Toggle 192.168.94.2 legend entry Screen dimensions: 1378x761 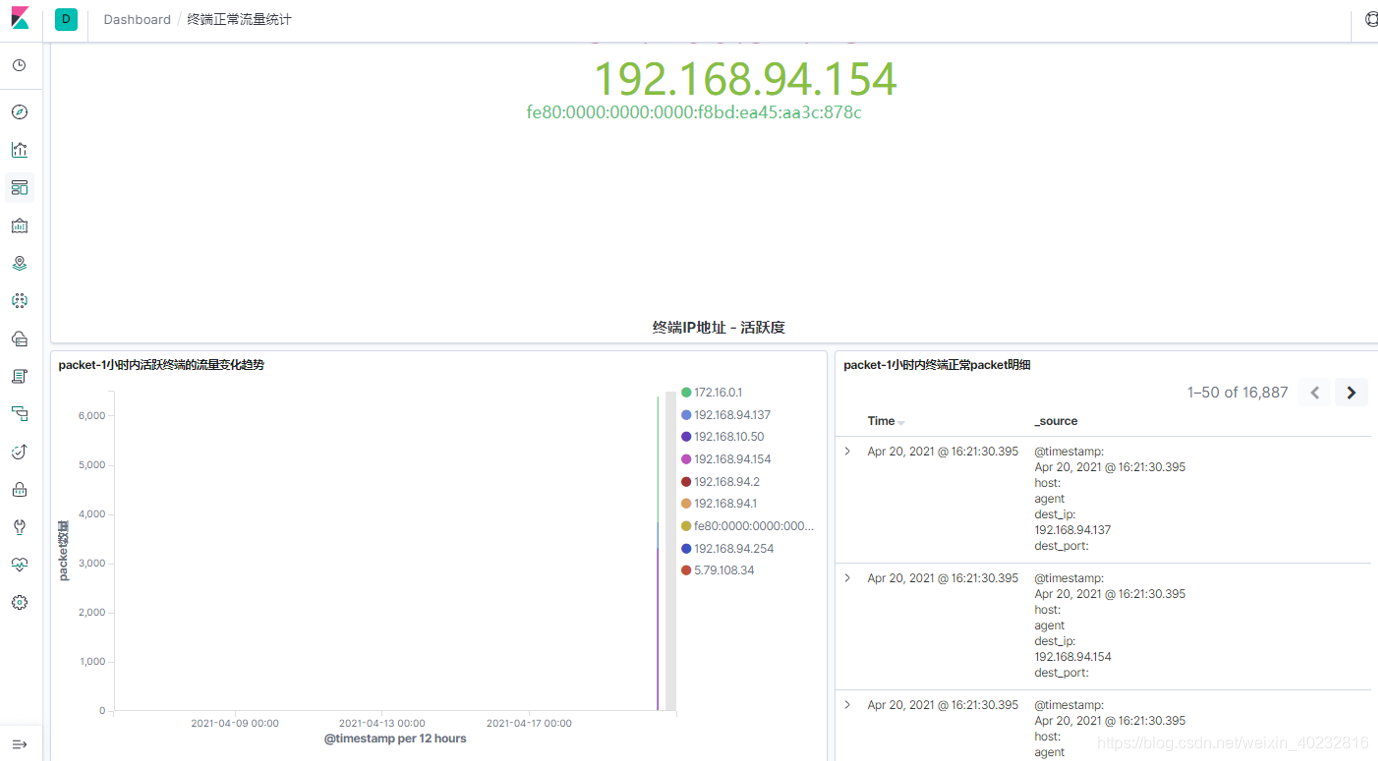pyautogui.click(x=727, y=482)
